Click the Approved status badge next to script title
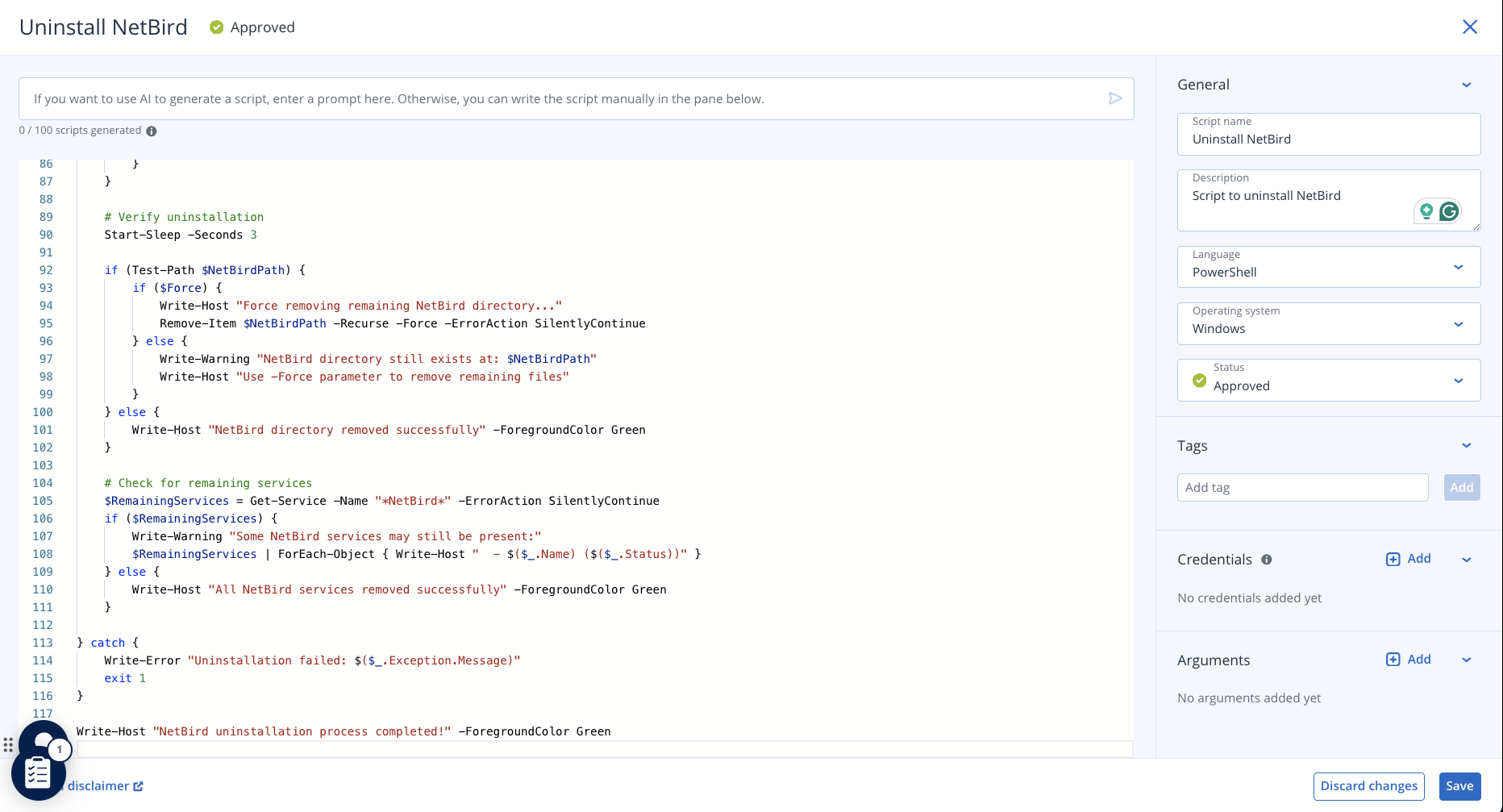Image resolution: width=1503 pixels, height=812 pixels. click(x=251, y=27)
